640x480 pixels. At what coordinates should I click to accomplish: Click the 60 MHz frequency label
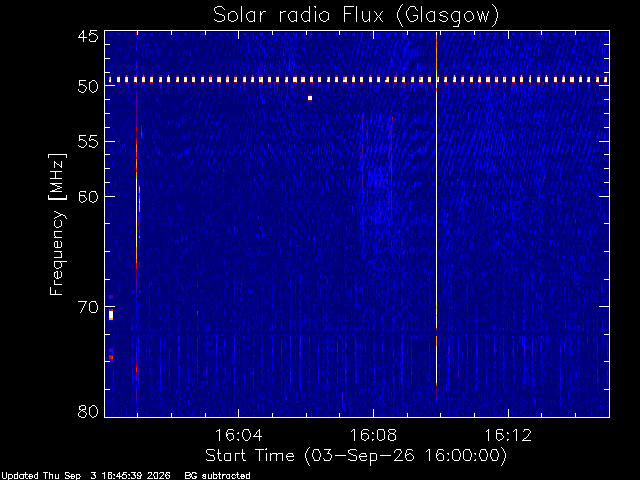point(88,196)
